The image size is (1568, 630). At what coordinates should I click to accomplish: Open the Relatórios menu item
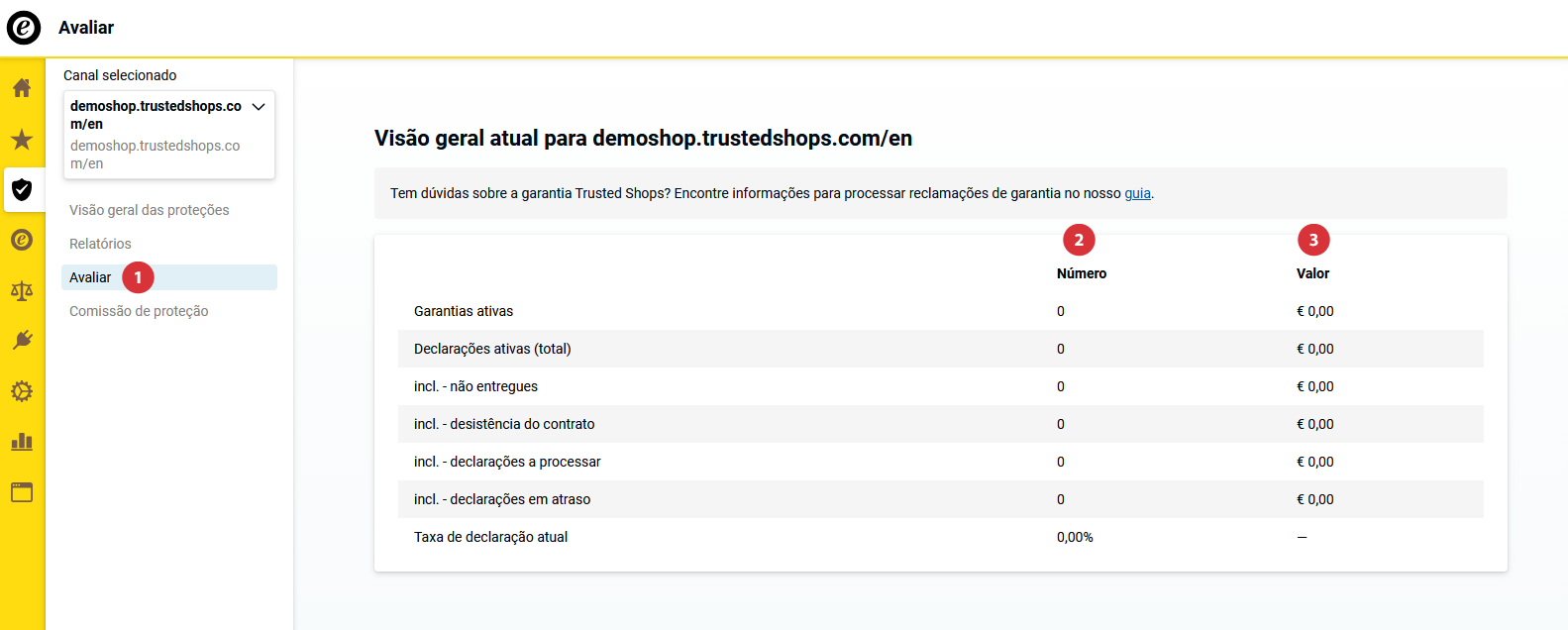pos(100,244)
